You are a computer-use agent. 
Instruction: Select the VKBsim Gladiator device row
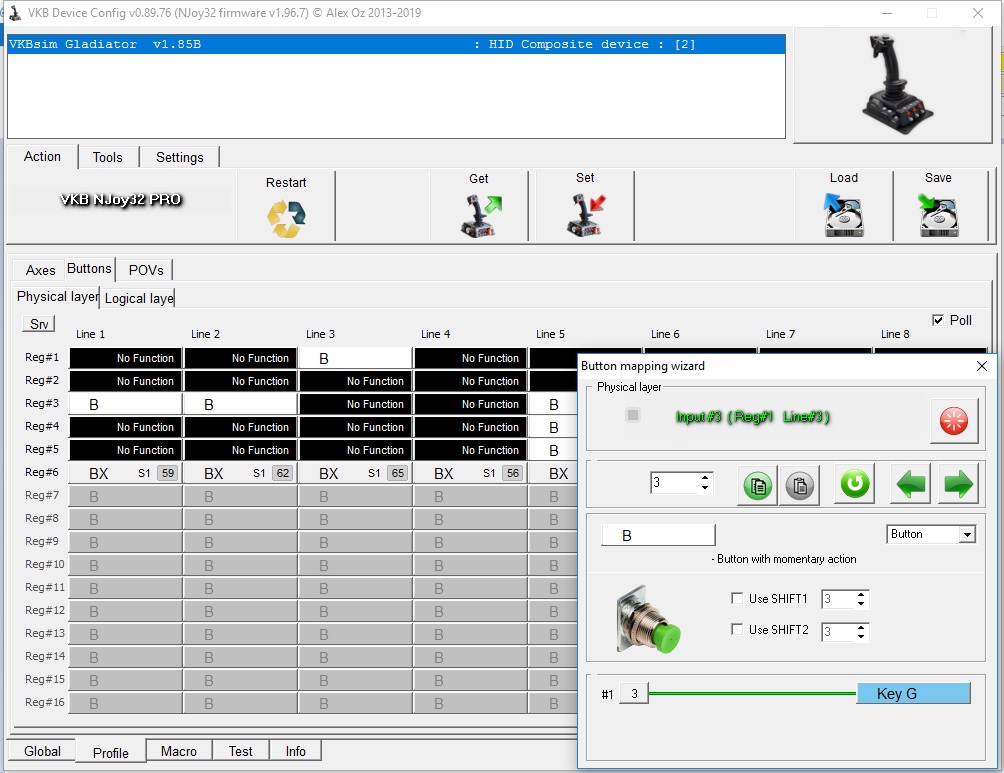click(396, 44)
